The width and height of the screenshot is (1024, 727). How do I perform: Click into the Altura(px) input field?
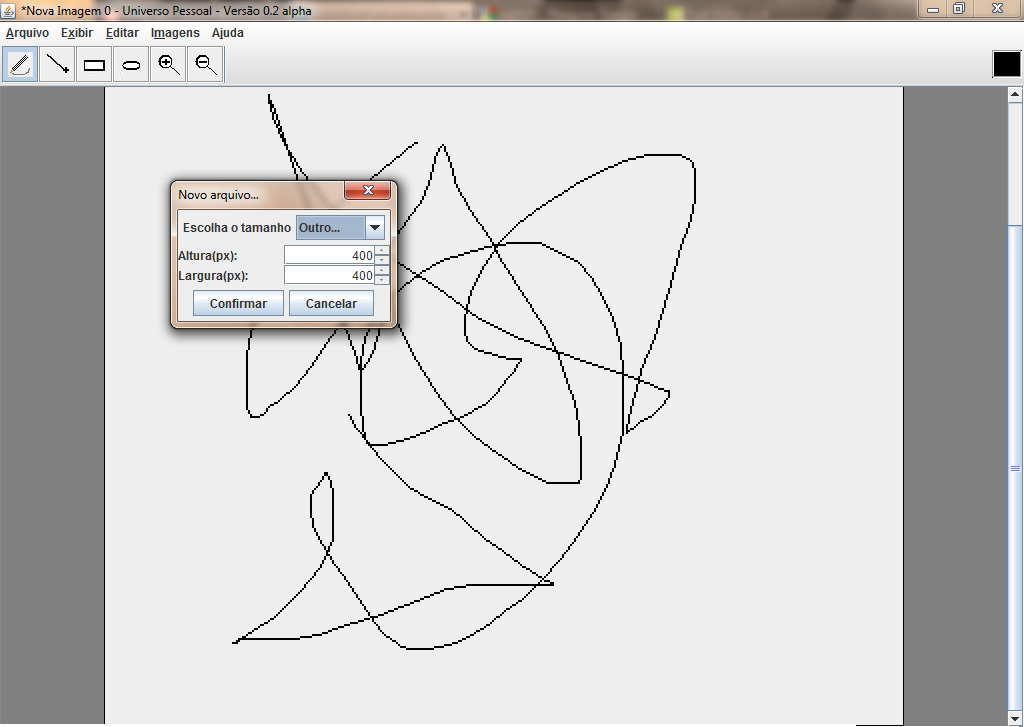(329, 256)
